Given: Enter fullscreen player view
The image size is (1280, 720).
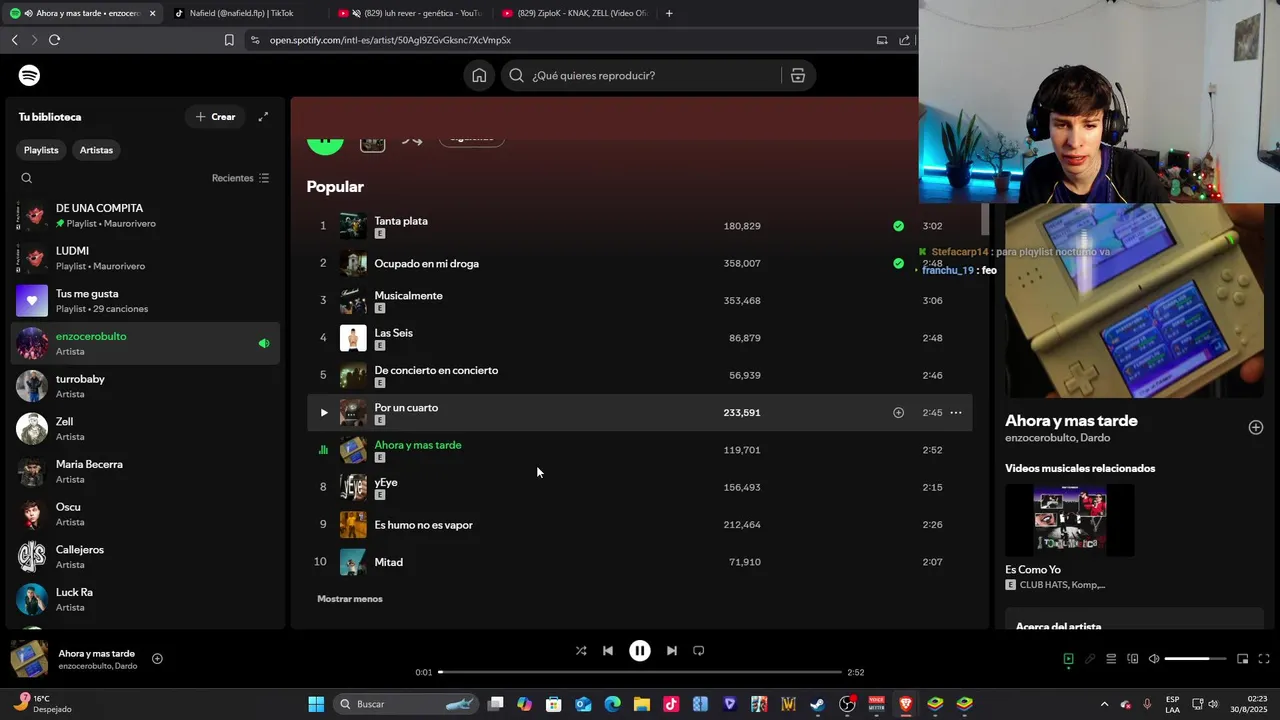Looking at the screenshot, I should click(x=1264, y=659).
